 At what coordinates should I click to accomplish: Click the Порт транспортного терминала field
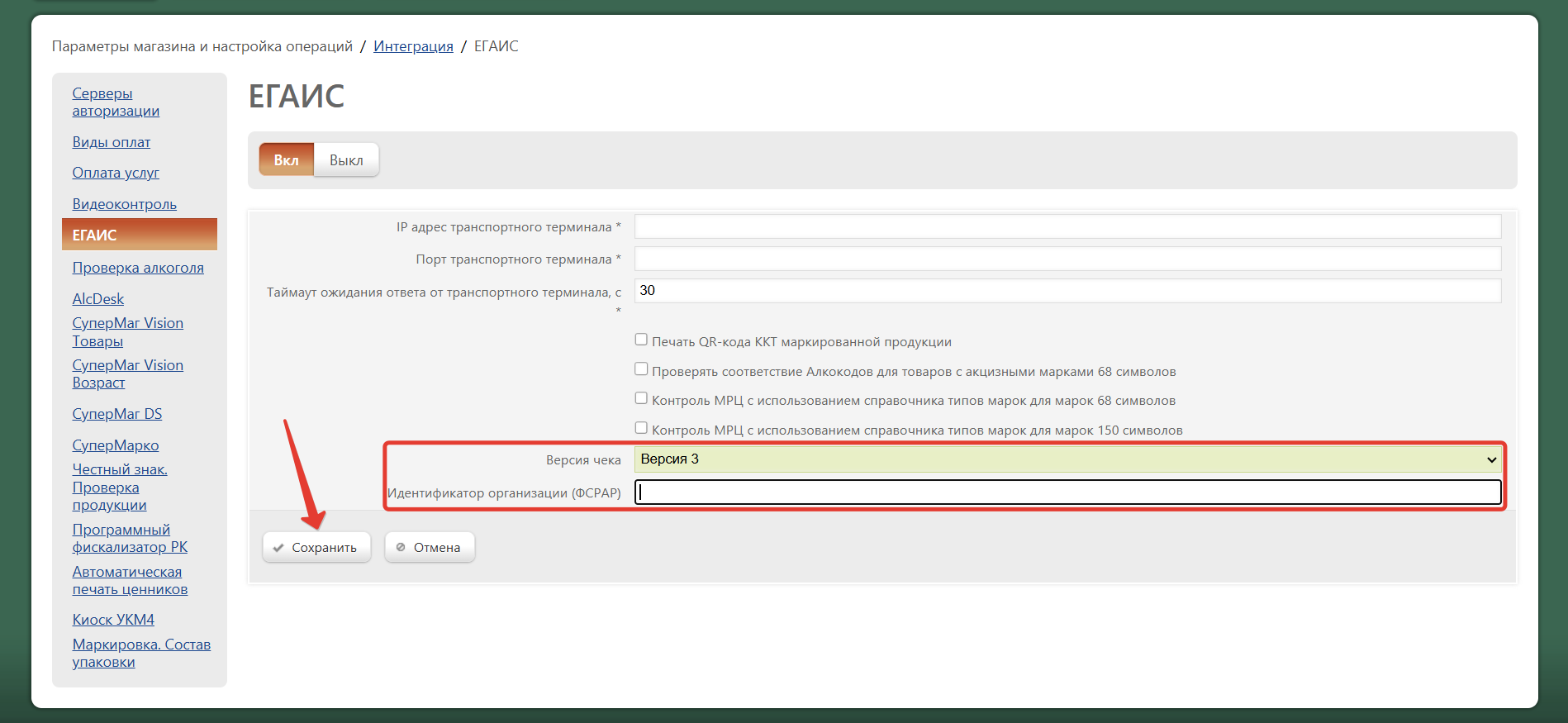click(x=1067, y=259)
